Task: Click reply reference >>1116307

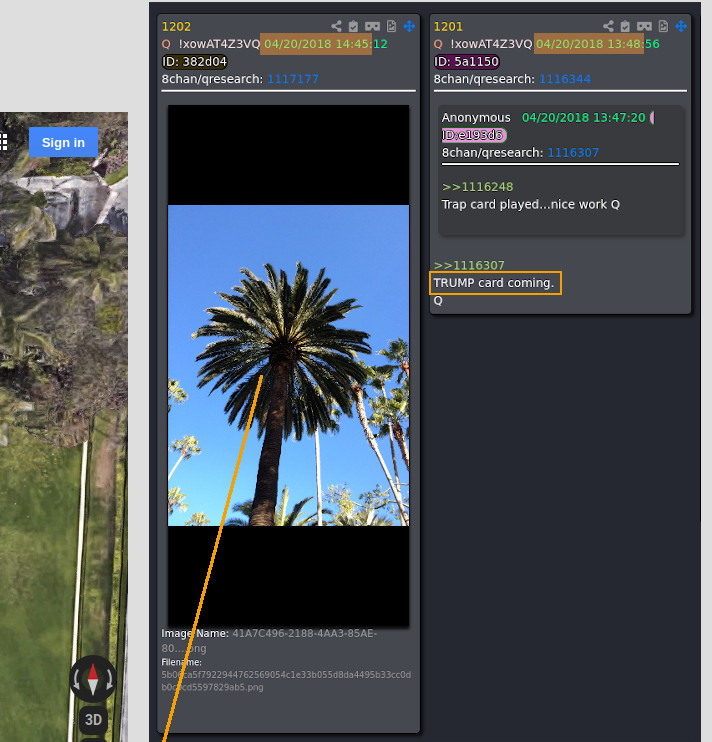Action: point(469,265)
